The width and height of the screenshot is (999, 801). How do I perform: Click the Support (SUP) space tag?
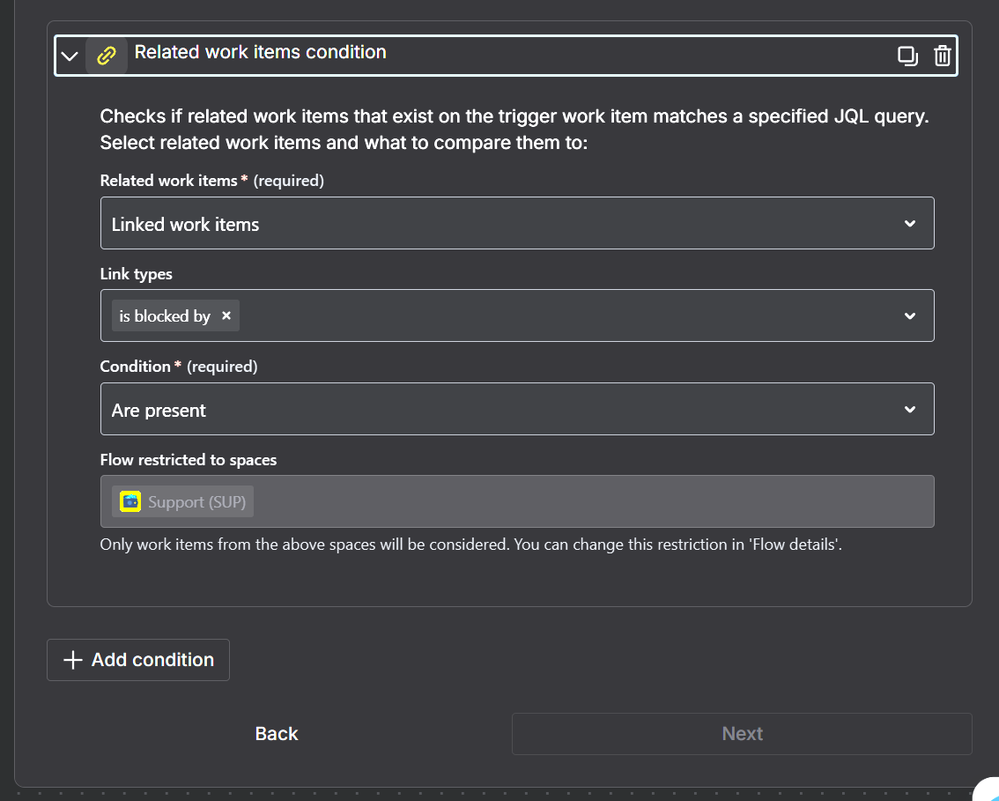click(183, 502)
